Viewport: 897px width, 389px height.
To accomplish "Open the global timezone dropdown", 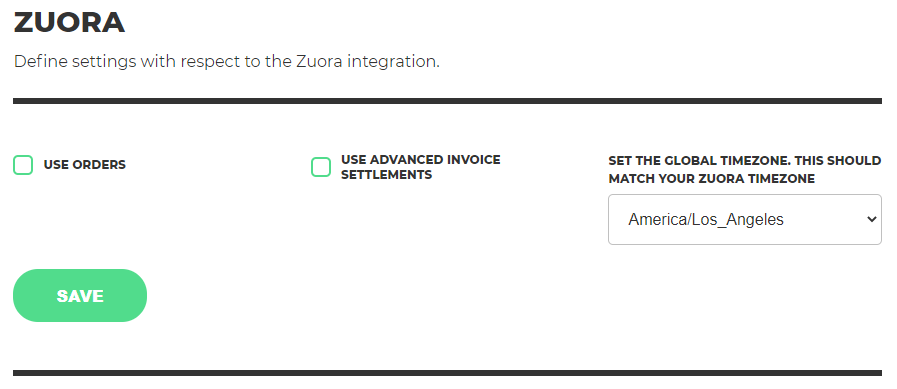I will click(745, 220).
